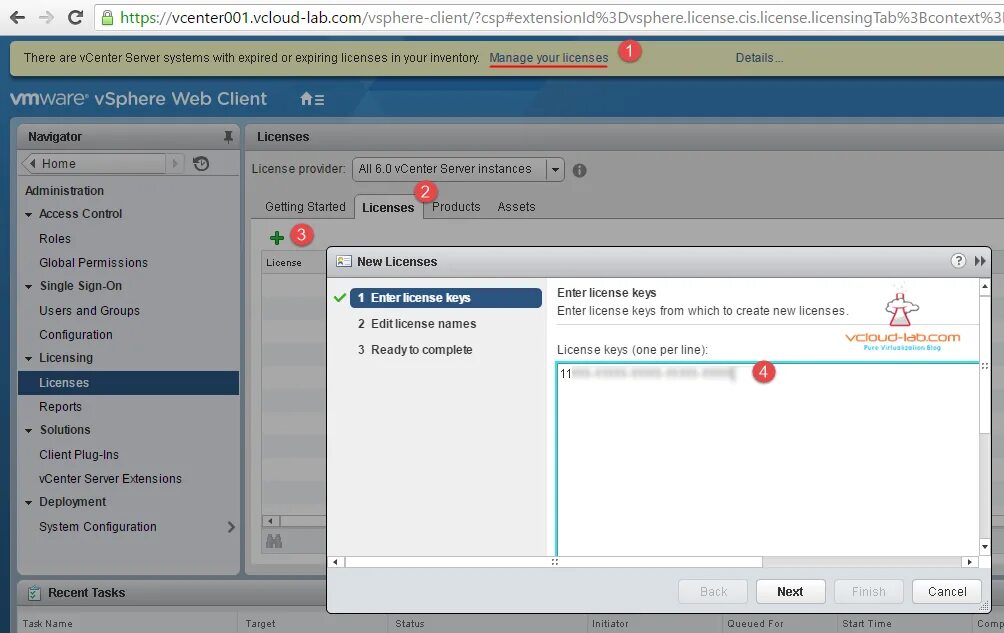The width and height of the screenshot is (1004, 633).
Task: Click the double-arrow maximize icon on dialog
Action: [x=977, y=261]
